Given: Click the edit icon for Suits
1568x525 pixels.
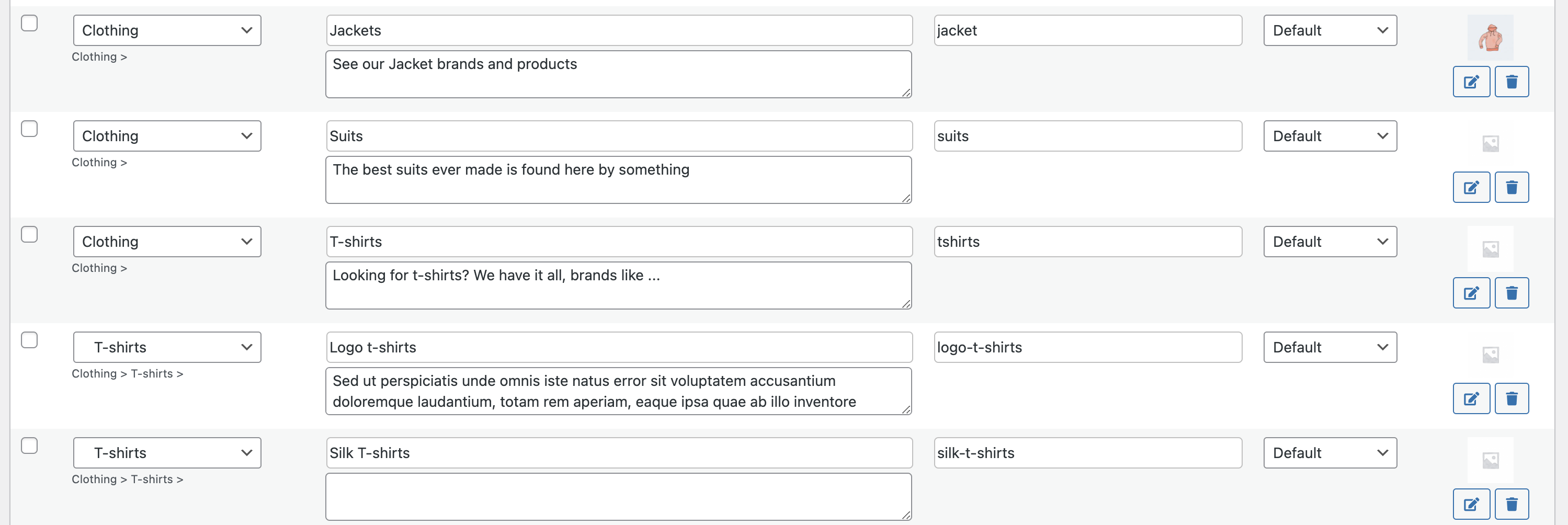Looking at the screenshot, I should coord(1471,187).
